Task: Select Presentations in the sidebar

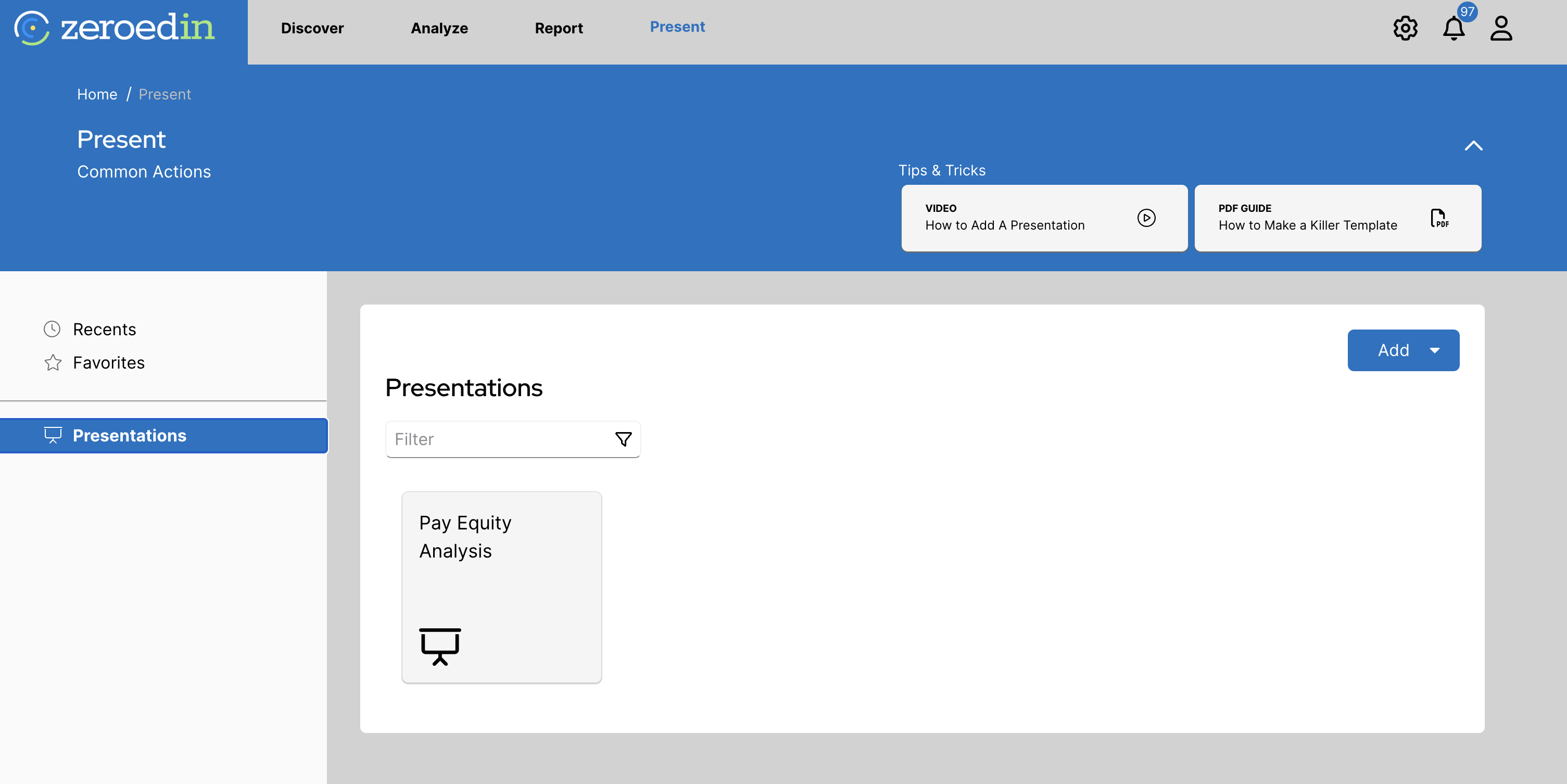Action: click(x=129, y=436)
